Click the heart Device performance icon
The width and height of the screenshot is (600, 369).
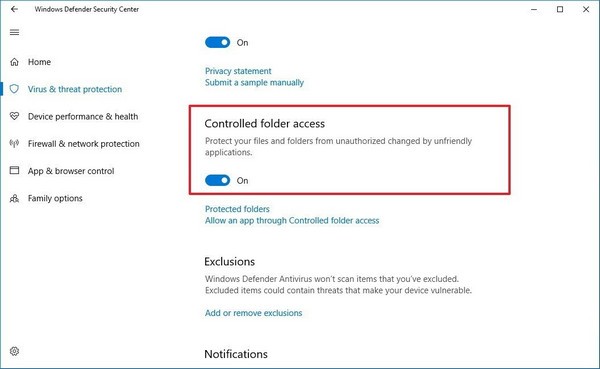15,116
